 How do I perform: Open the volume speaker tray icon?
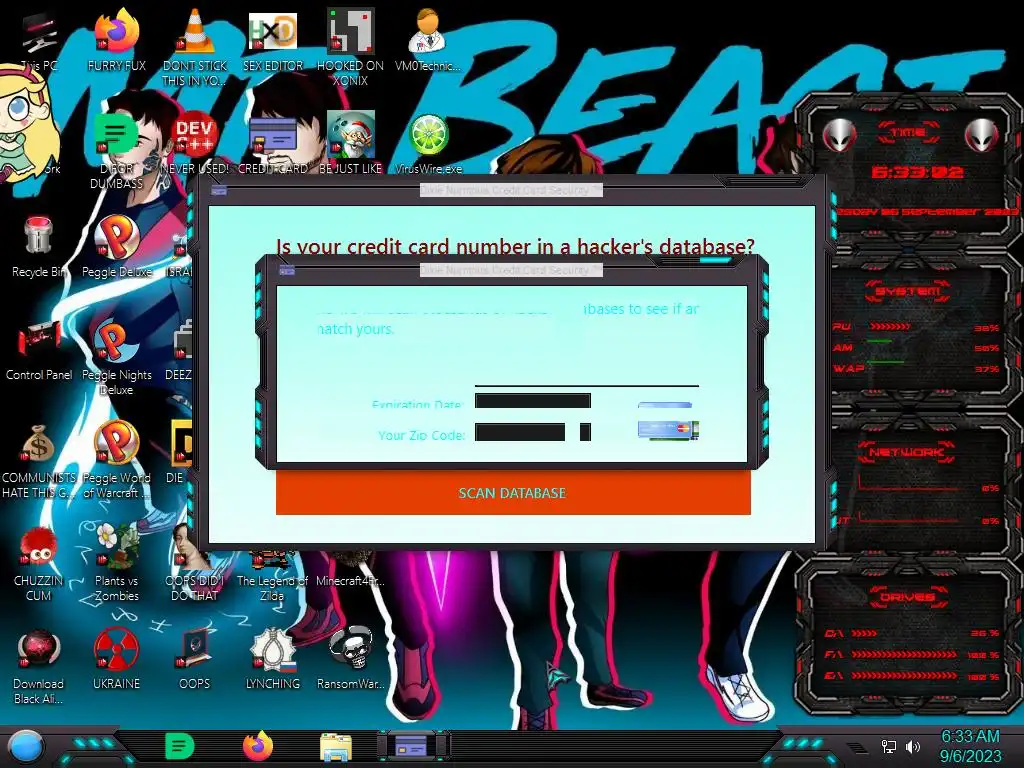coord(912,746)
